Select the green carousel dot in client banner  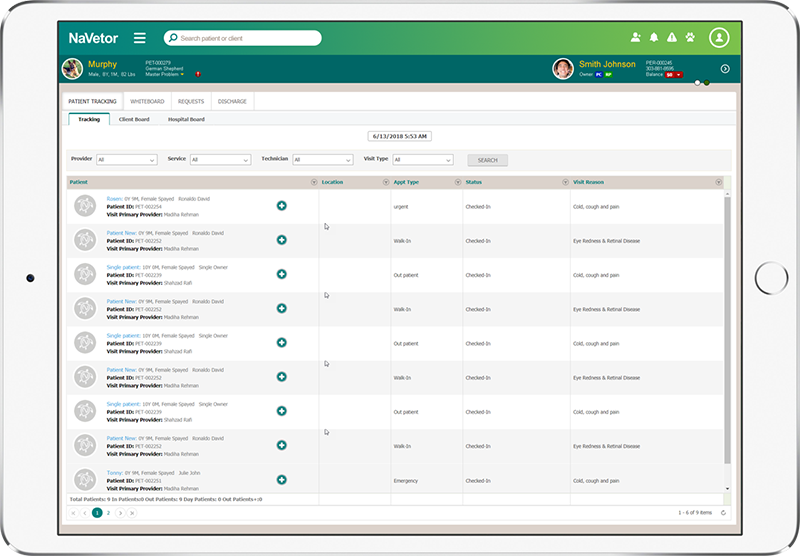(x=707, y=83)
